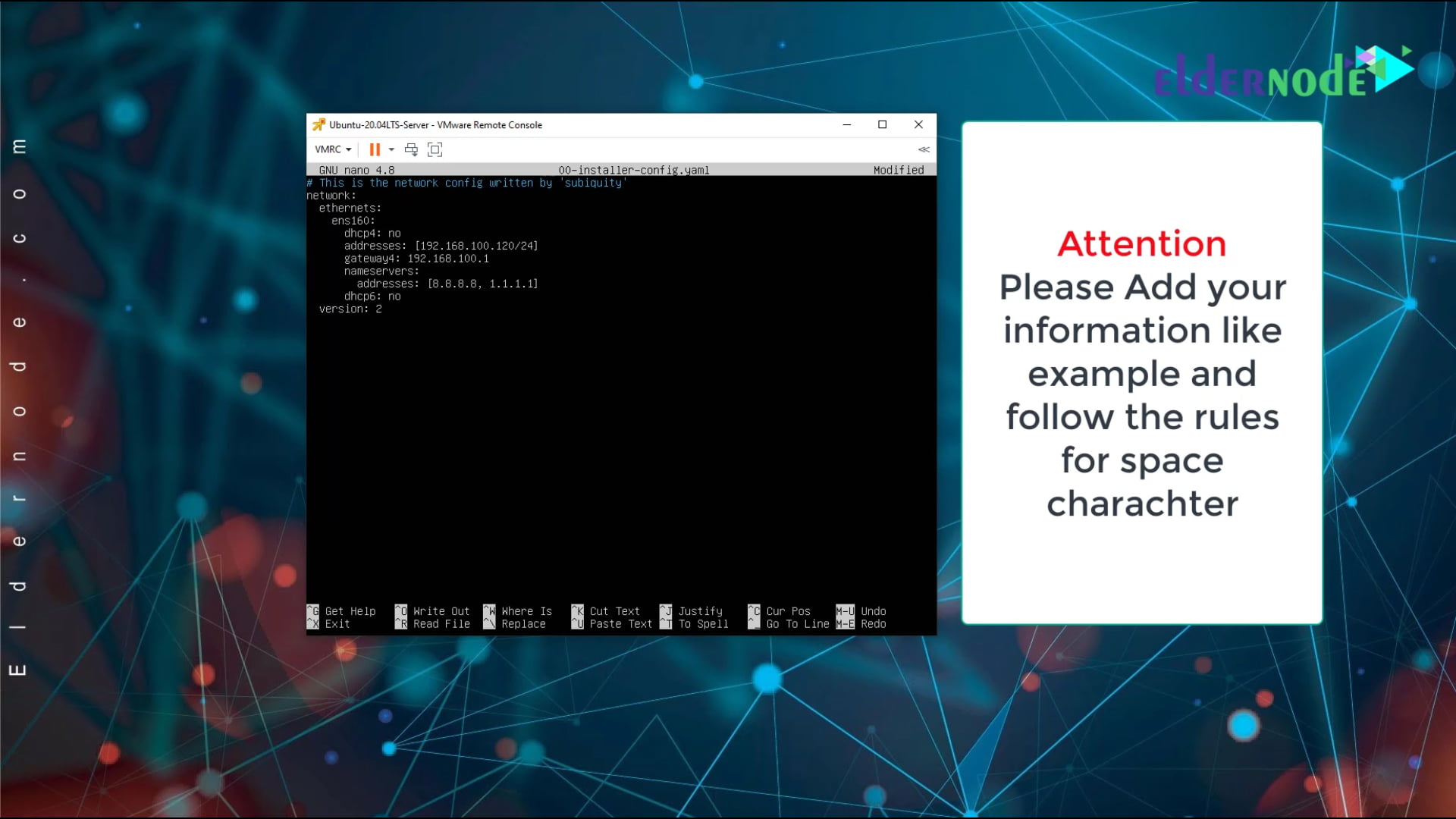1456x819 pixels.
Task: Click the nano version label area
Action: 357,169
